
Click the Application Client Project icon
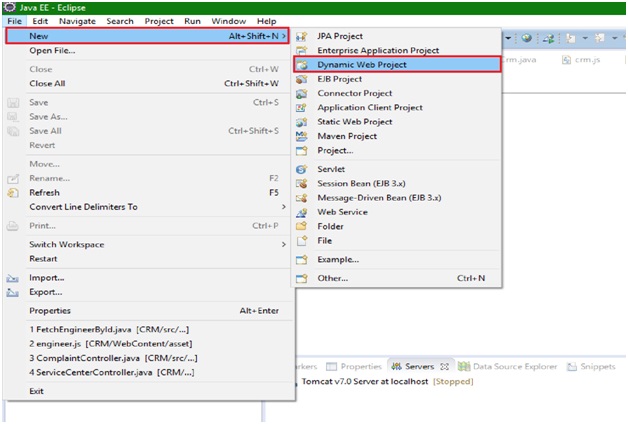(x=301, y=108)
